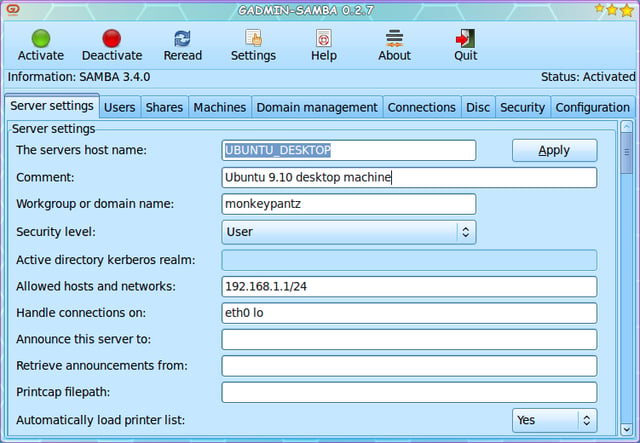
Task: Go to the Machines tab
Action: 220,107
